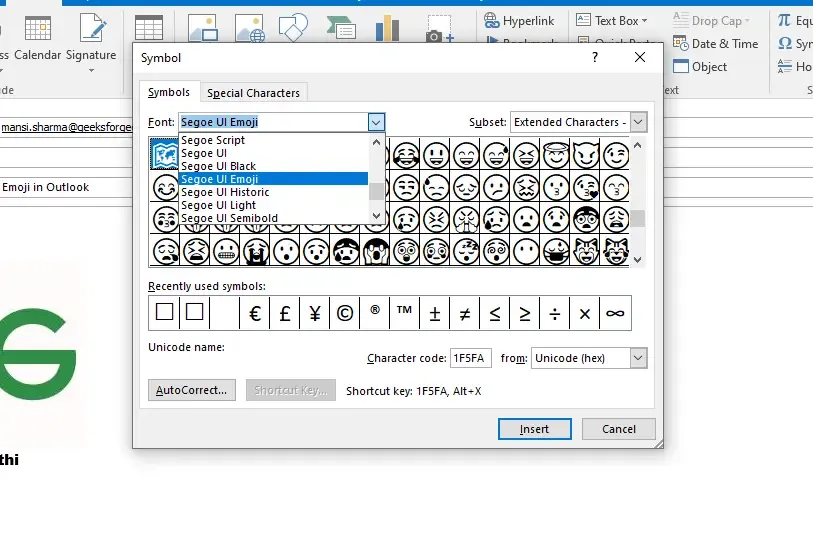Pick the division sign from recent symbols
813x540 pixels.
pos(555,313)
